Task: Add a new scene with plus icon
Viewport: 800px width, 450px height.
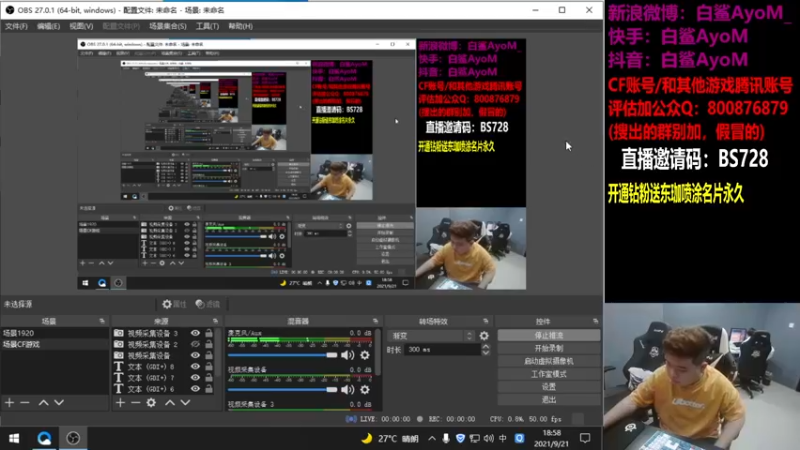Action: click(9, 403)
